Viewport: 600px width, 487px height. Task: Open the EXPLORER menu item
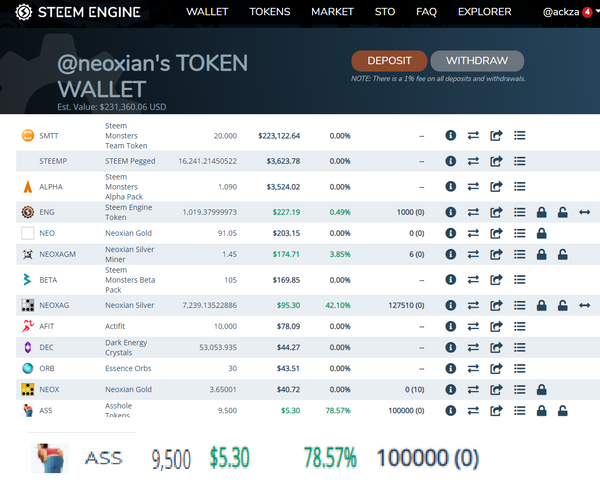(x=484, y=12)
